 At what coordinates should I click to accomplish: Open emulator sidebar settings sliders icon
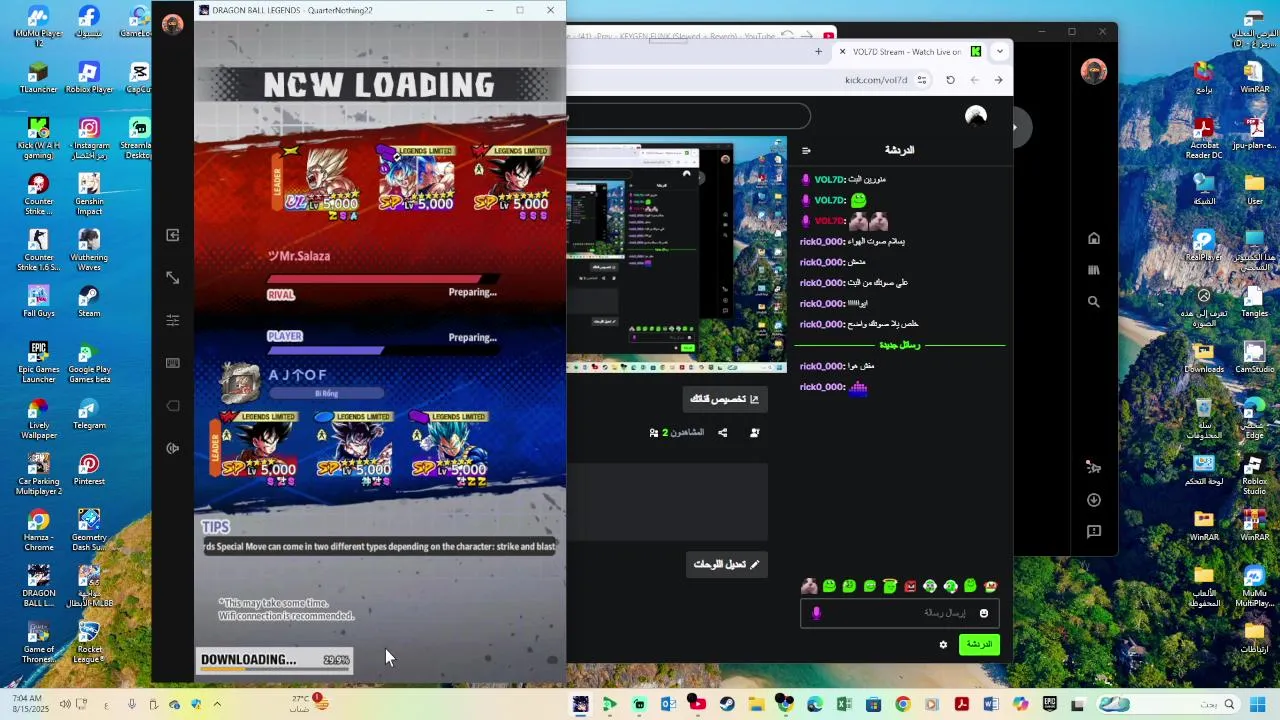click(173, 320)
